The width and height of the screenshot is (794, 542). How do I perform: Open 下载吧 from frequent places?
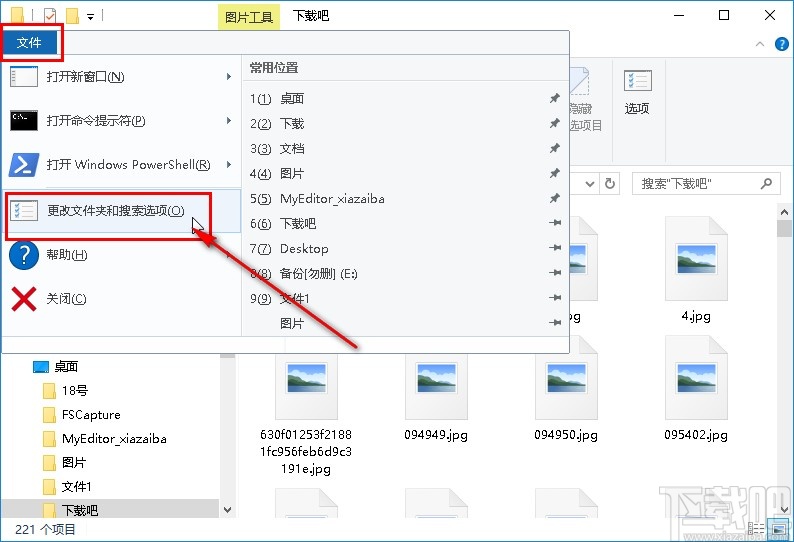pos(405,223)
